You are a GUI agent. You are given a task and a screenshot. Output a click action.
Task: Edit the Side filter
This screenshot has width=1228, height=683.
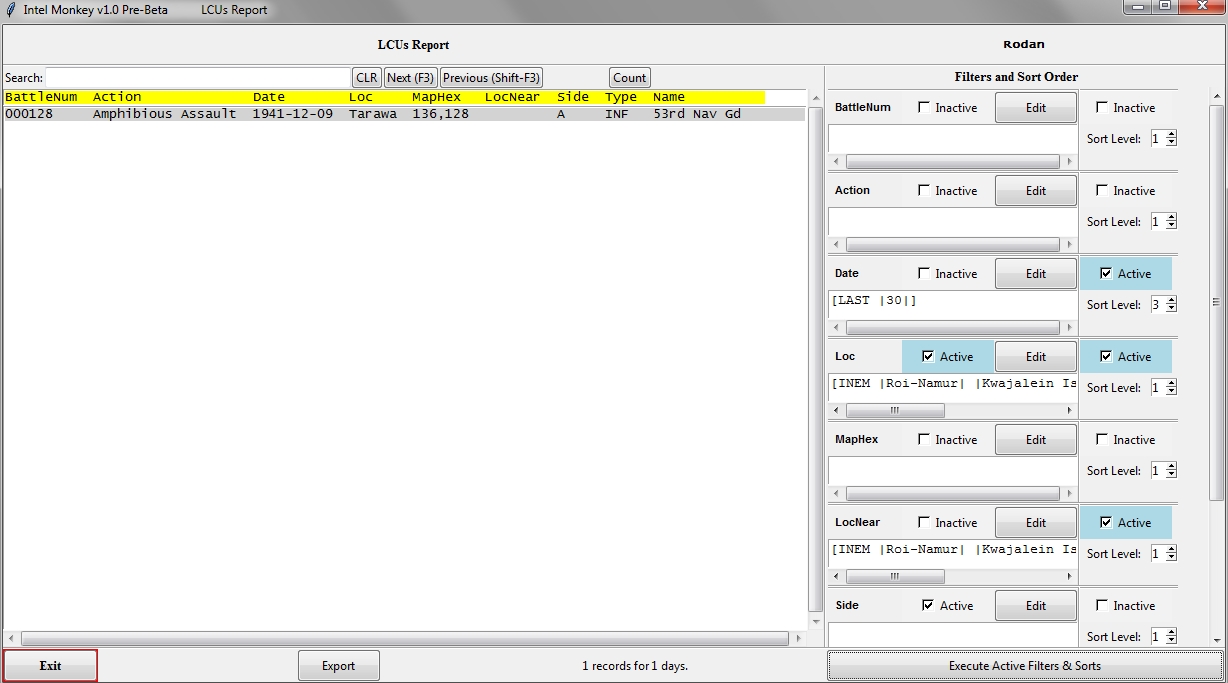pyautogui.click(x=1036, y=606)
